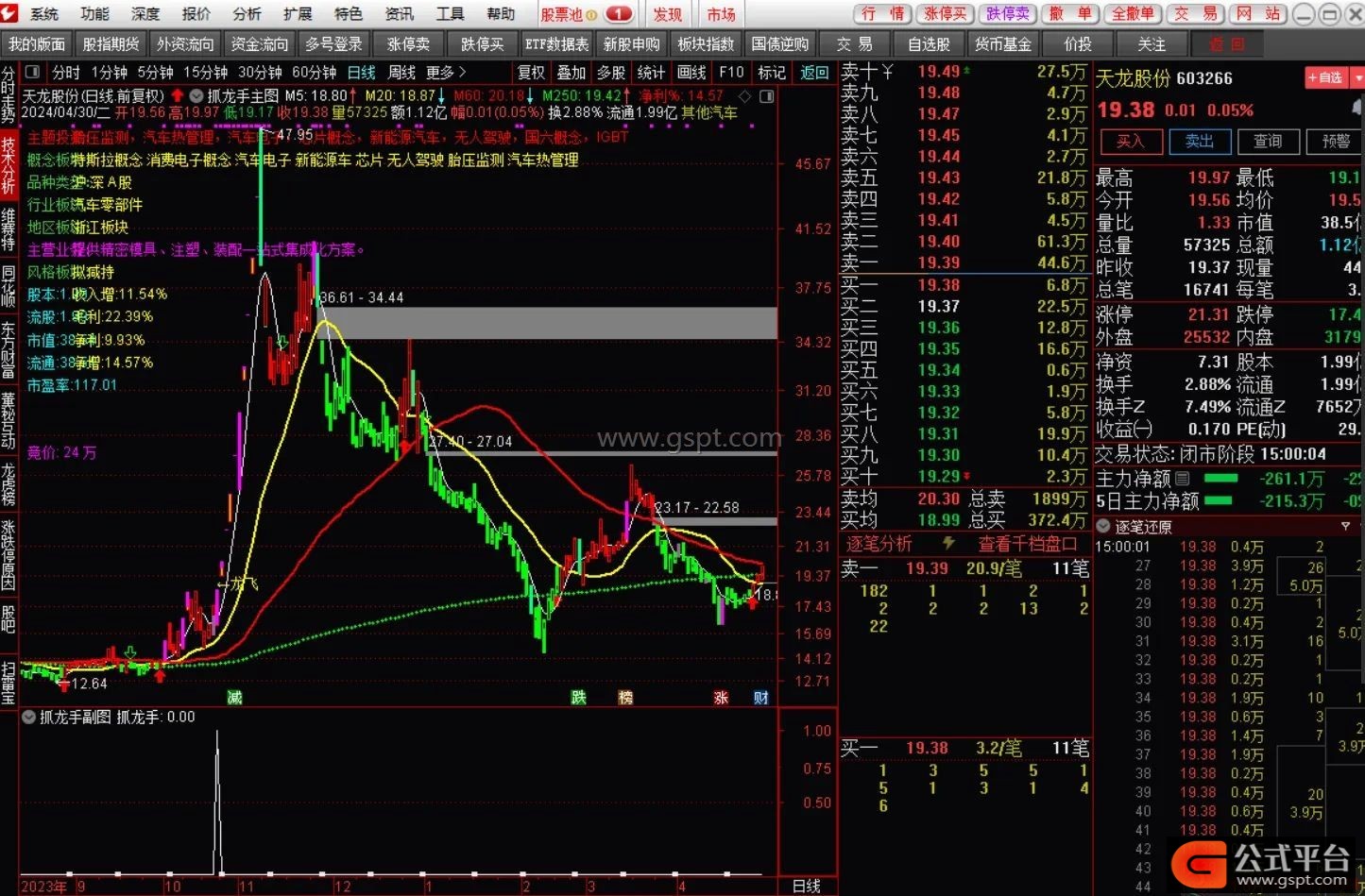Click the 复权 chart button
The height and width of the screenshot is (896, 1365).
pos(531,72)
